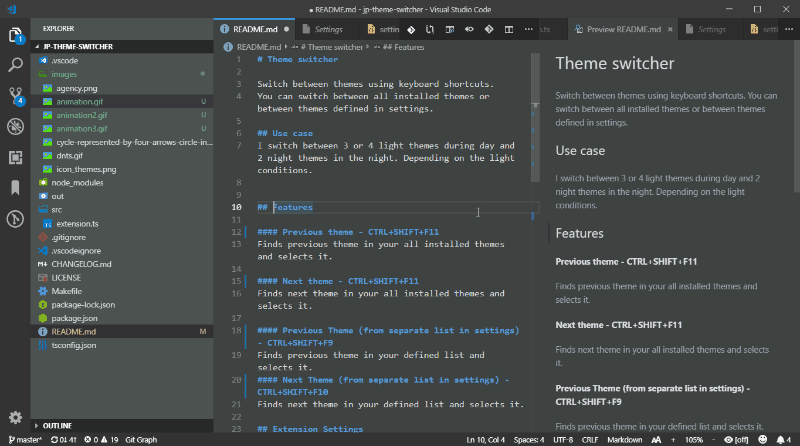Click the smiley feedback icon in status bar

763,440
